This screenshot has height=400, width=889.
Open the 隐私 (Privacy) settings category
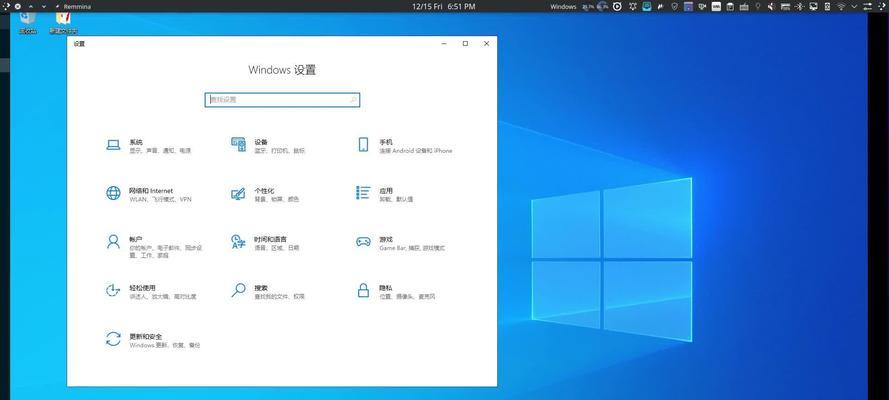pyautogui.click(x=395, y=292)
